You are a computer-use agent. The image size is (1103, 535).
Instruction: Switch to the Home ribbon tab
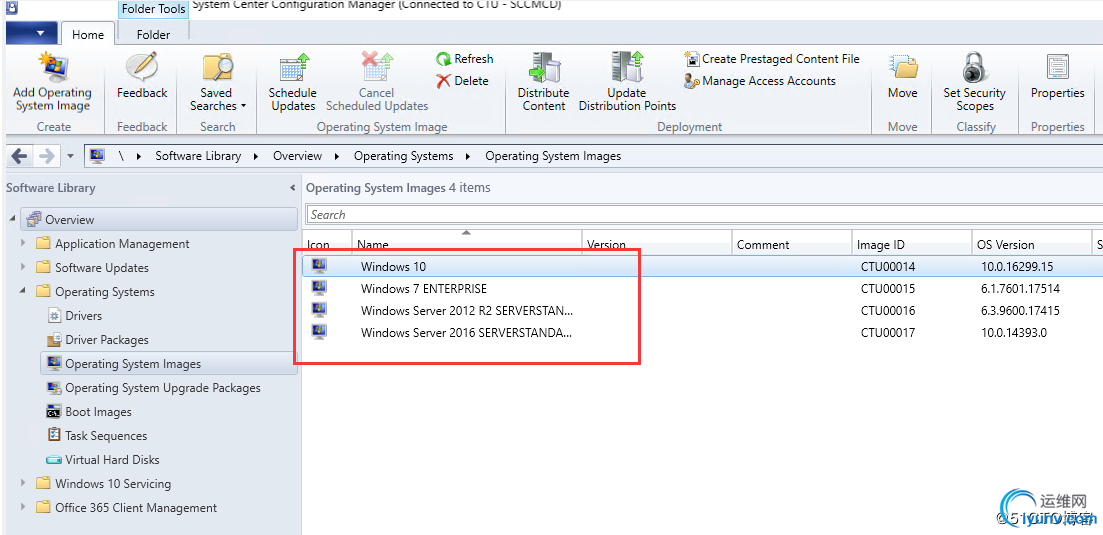(88, 34)
